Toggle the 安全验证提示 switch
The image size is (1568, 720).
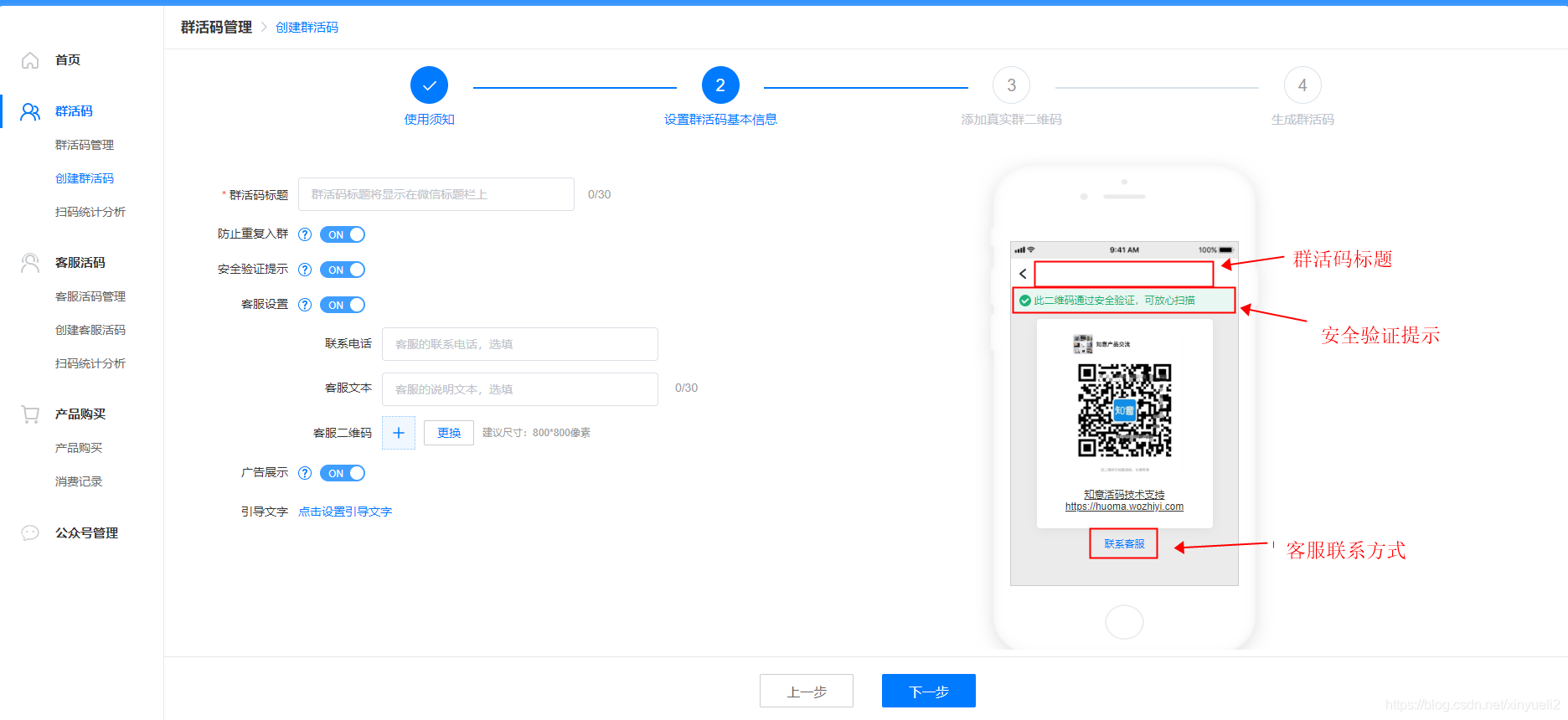343,270
